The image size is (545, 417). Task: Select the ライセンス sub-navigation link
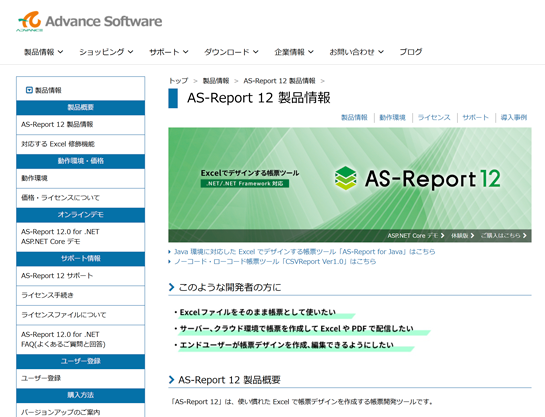point(434,117)
